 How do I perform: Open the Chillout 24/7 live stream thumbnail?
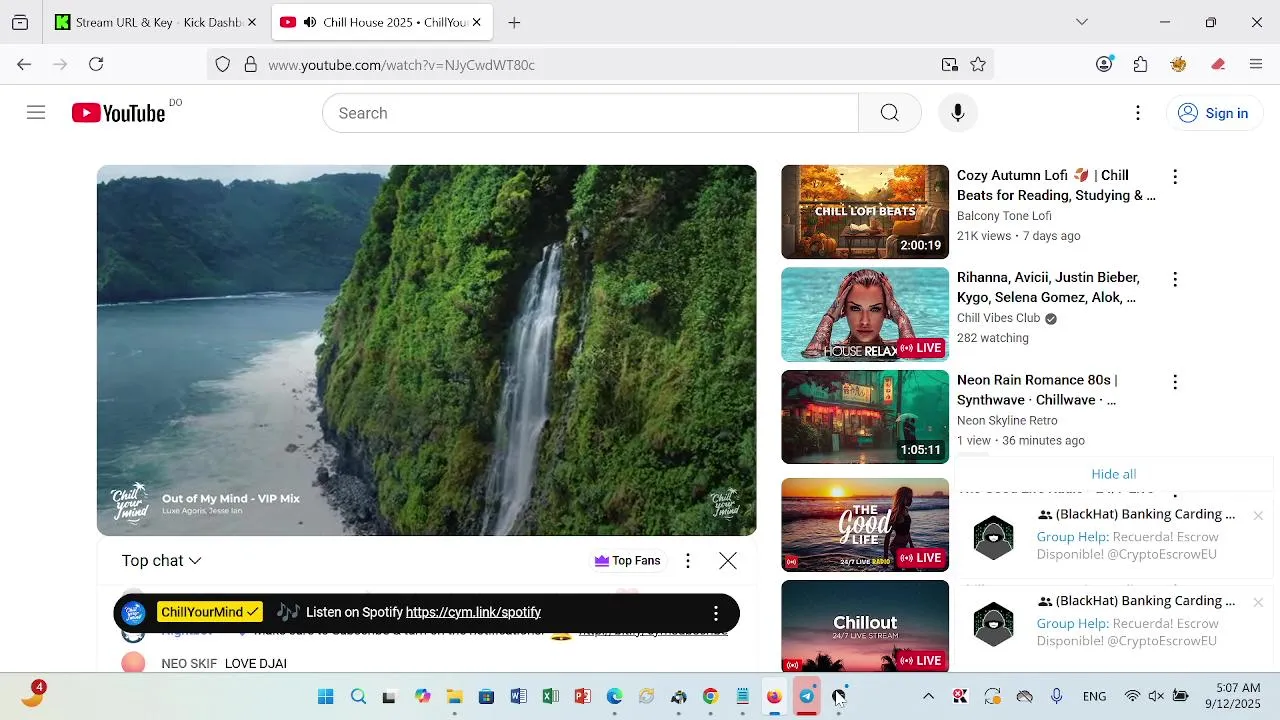[x=865, y=626]
